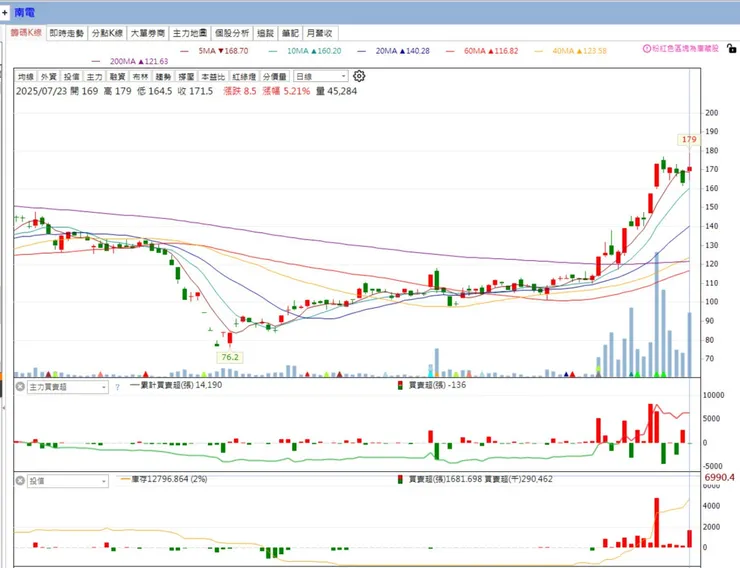Image resolution: width=740 pixels, height=568 pixels.
Task: Switch to the 追蹤 tab
Action: tap(266, 33)
